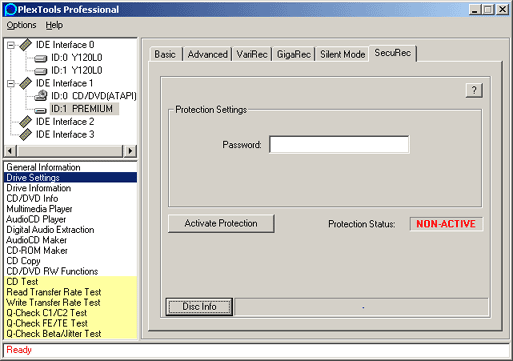The height and width of the screenshot is (361, 513).
Task: Click the hard disk icon beside ID:1 Y120L0
Action: pyautogui.click(x=41, y=71)
